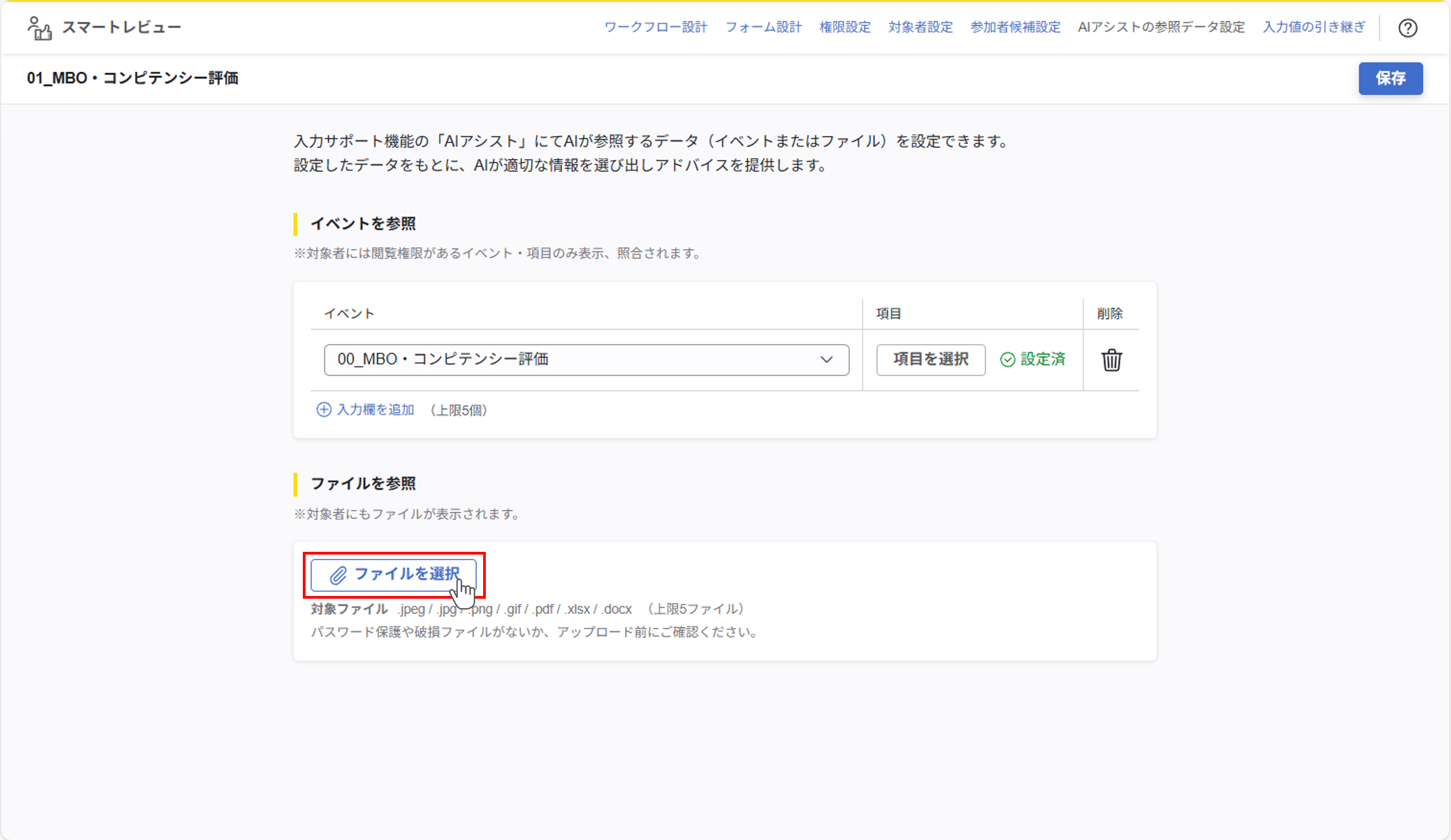
Task: Open the イベント selection combo box
Action: tap(576, 360)
